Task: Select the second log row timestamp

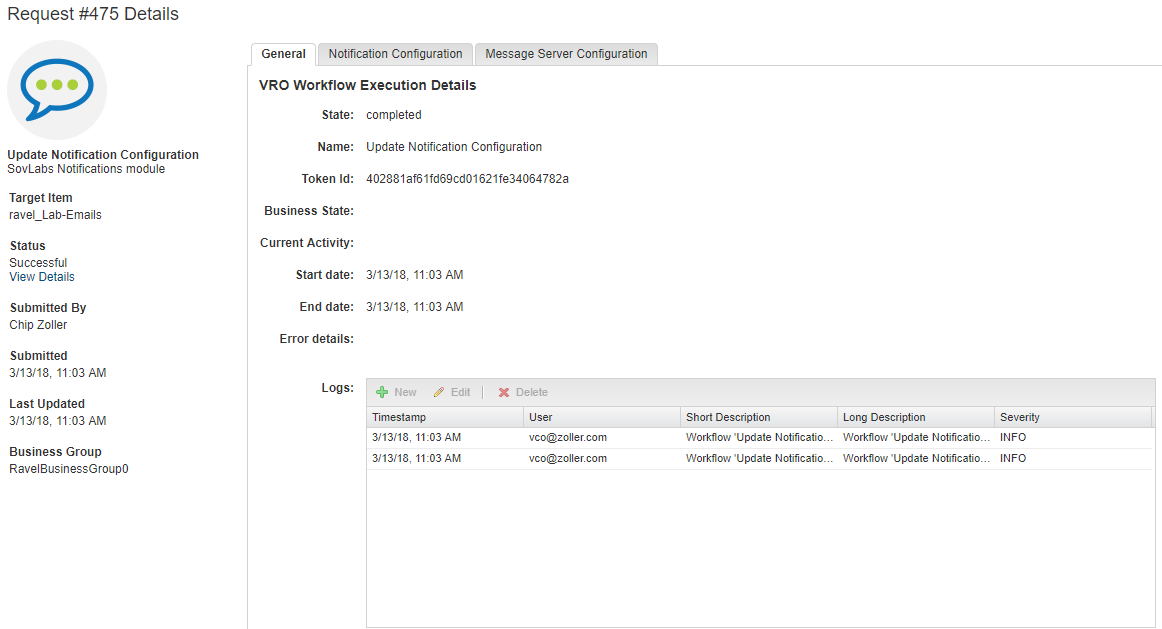Action: pos(416,459)
